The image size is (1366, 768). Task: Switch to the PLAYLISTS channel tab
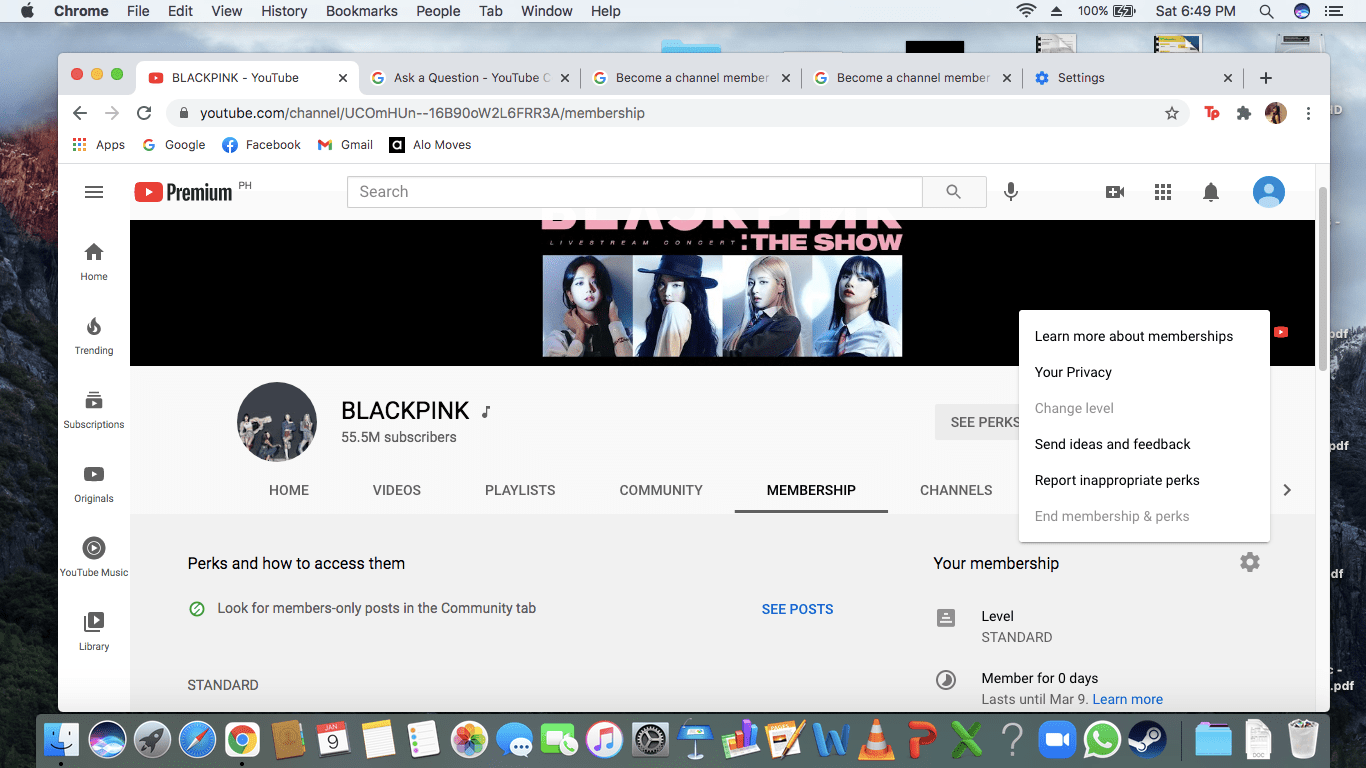(x=520, y=490)
